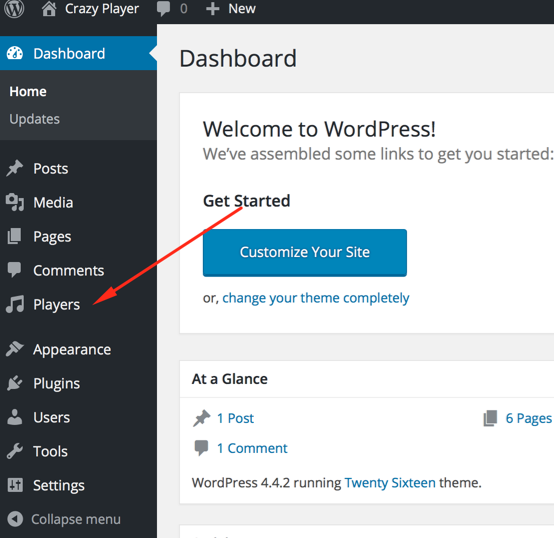The width and height of the screenshot is (555, 538).
Task: Click the Plugins plug icon
Action: [x=15, y=383]
